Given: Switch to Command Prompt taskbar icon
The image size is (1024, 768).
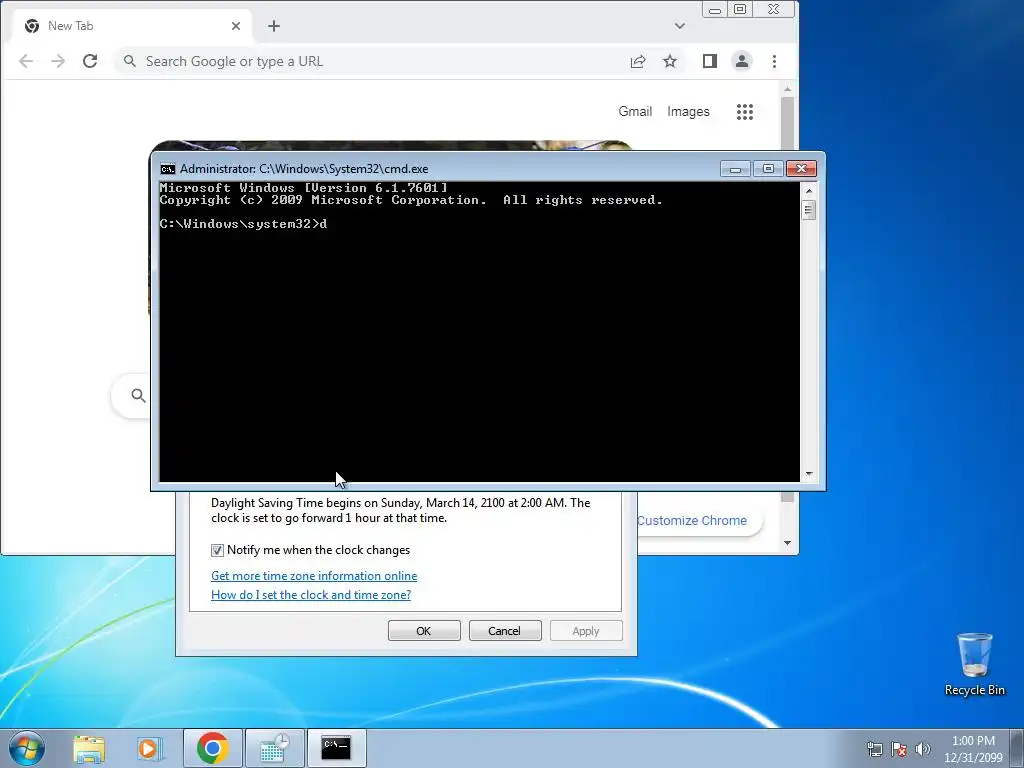Looking at the screenshot, I should (x=336, y=748).
